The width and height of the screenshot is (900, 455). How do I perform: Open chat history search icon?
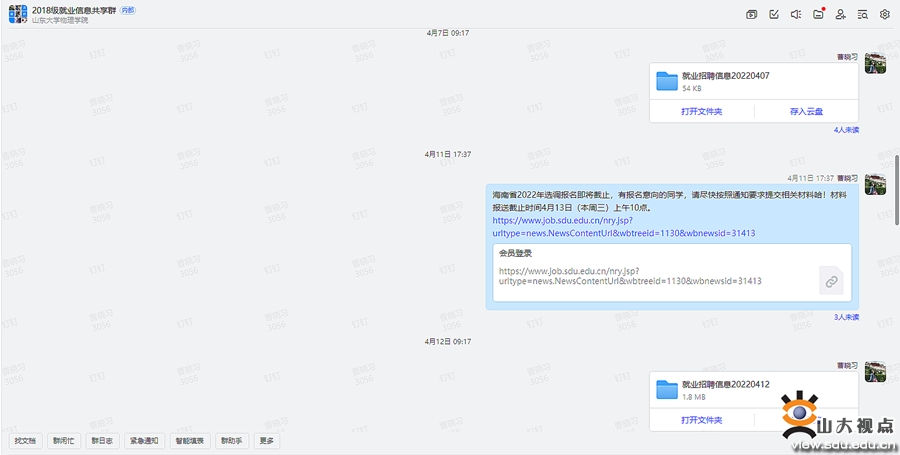[x=863, y=14]
